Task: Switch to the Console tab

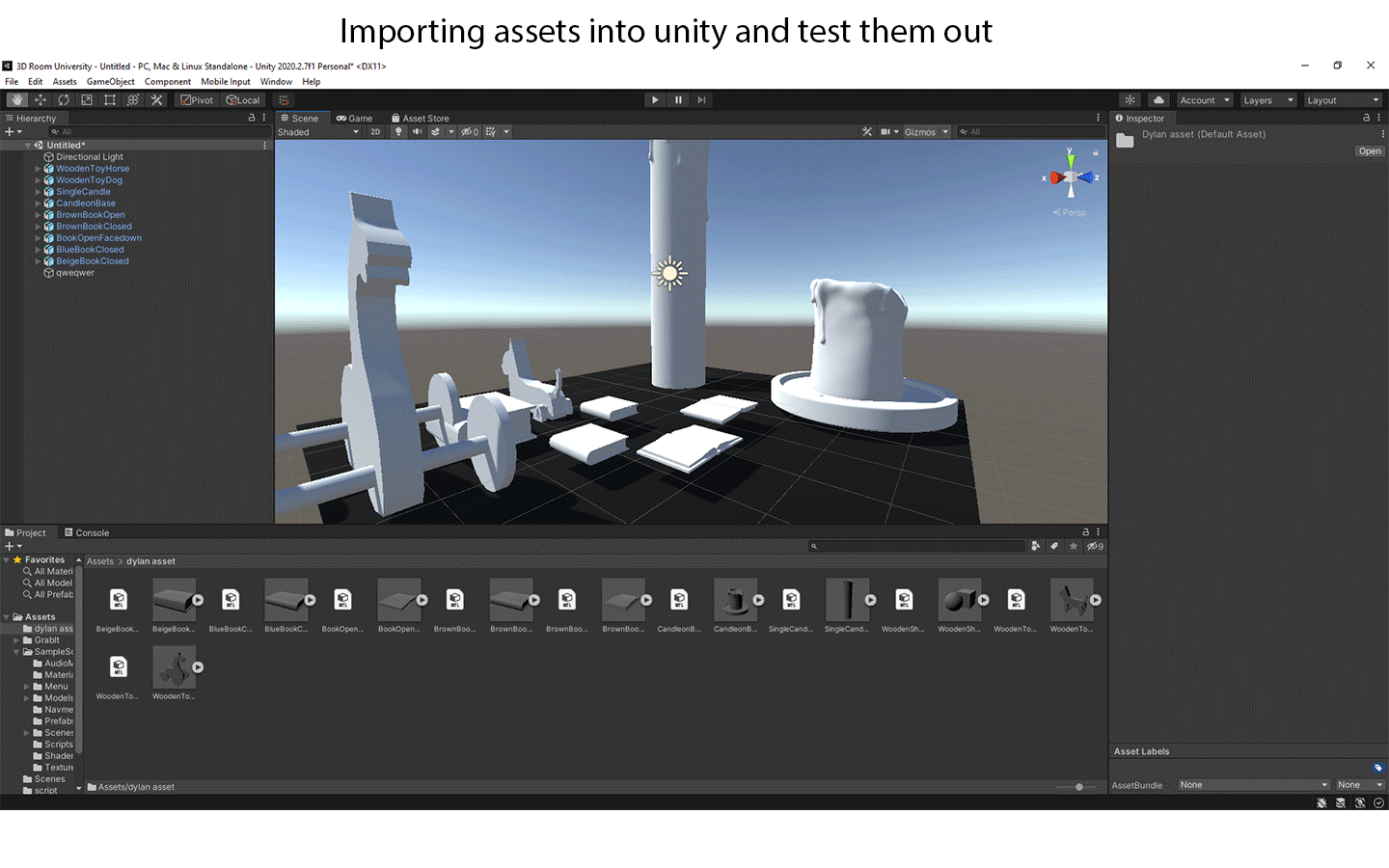Action: coord(87,532)
